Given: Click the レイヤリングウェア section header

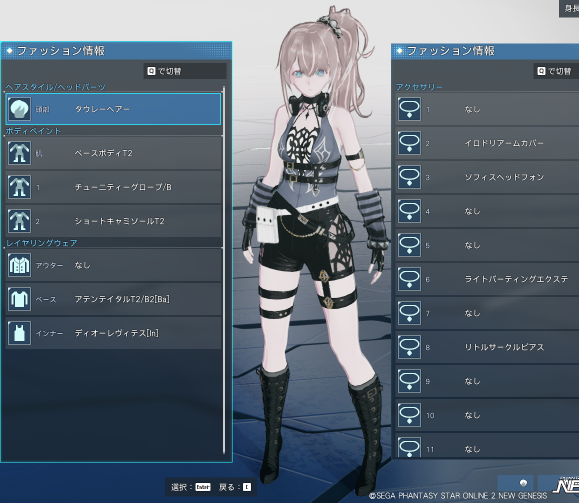Looking at the screenshot, I should point(42,243).
